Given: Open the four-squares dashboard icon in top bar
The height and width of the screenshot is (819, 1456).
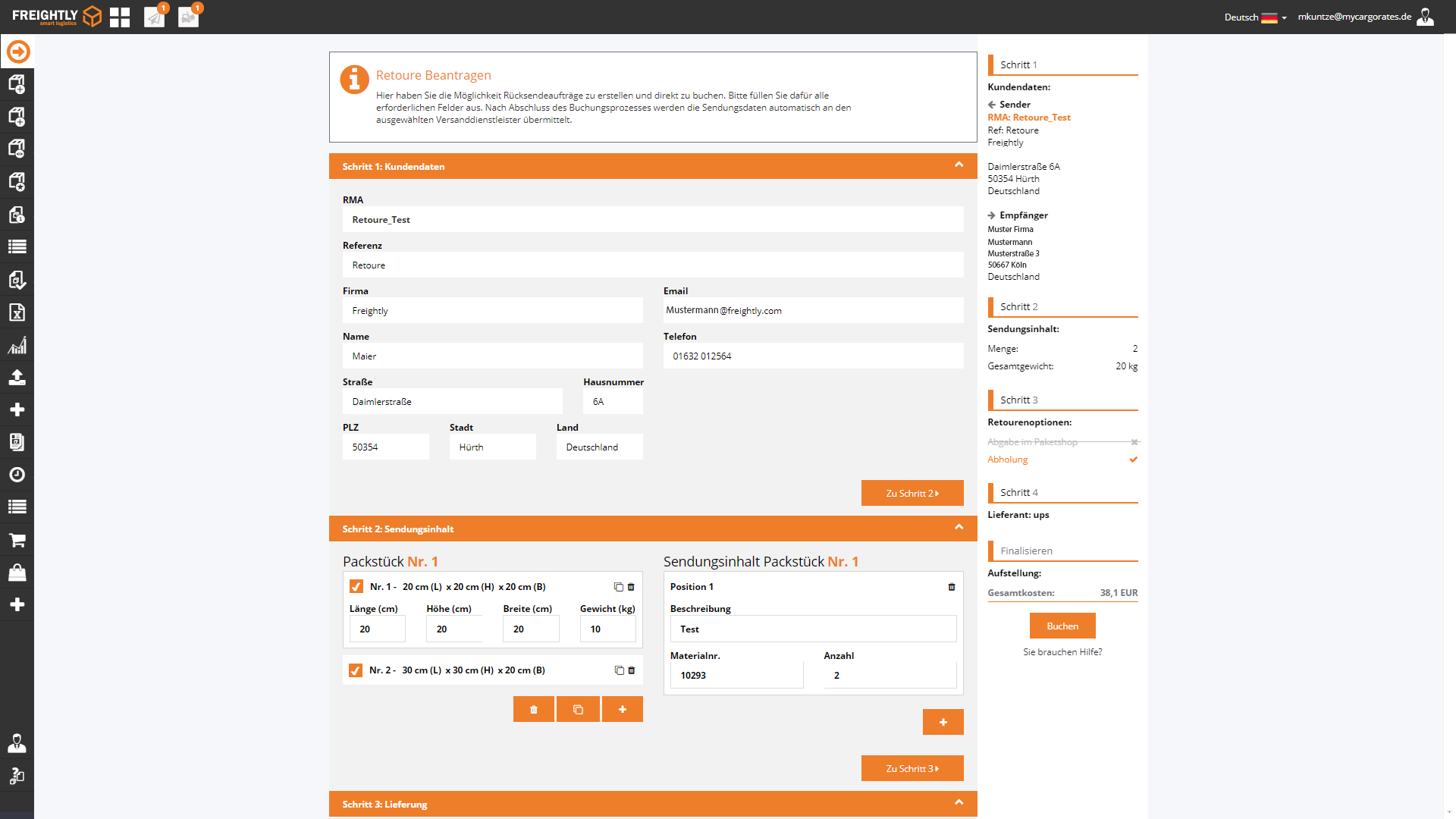Looking at the screenshot, I should point(120,17).
